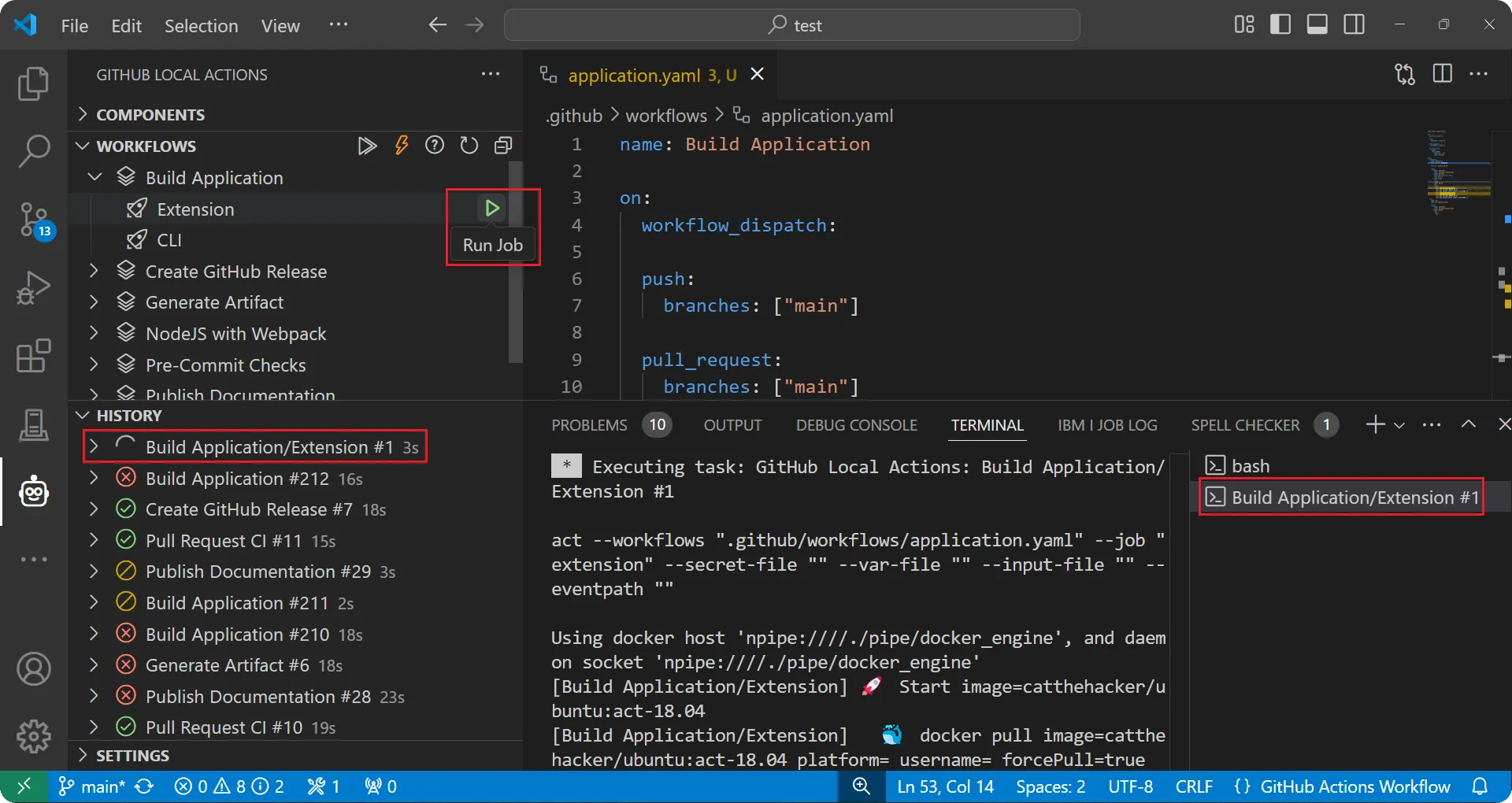Click errors and warnings count in status bar
The width and height of the screenshot is (1512, 803).
click(229, 786)
